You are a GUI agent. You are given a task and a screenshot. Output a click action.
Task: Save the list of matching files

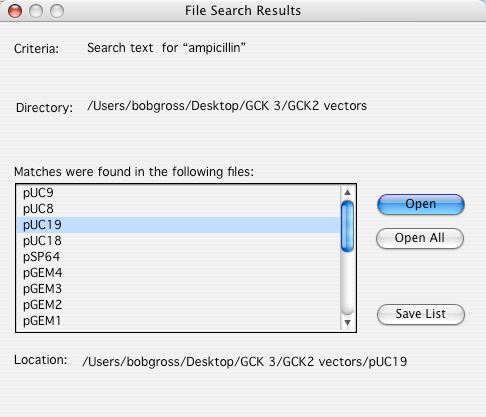pyautogui.click(x=421, y=314)
